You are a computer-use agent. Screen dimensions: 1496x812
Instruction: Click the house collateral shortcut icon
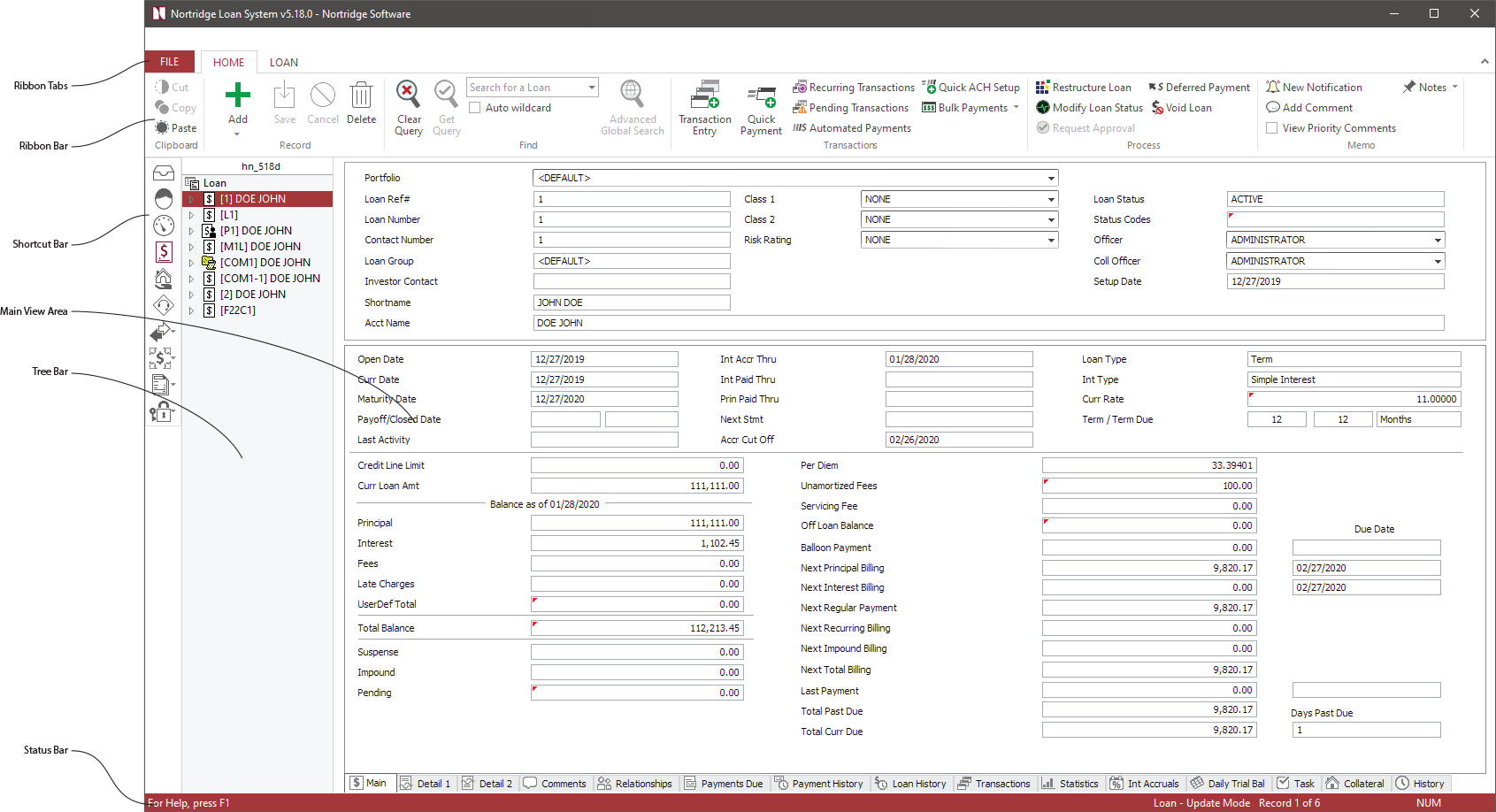tap(164, 280)
